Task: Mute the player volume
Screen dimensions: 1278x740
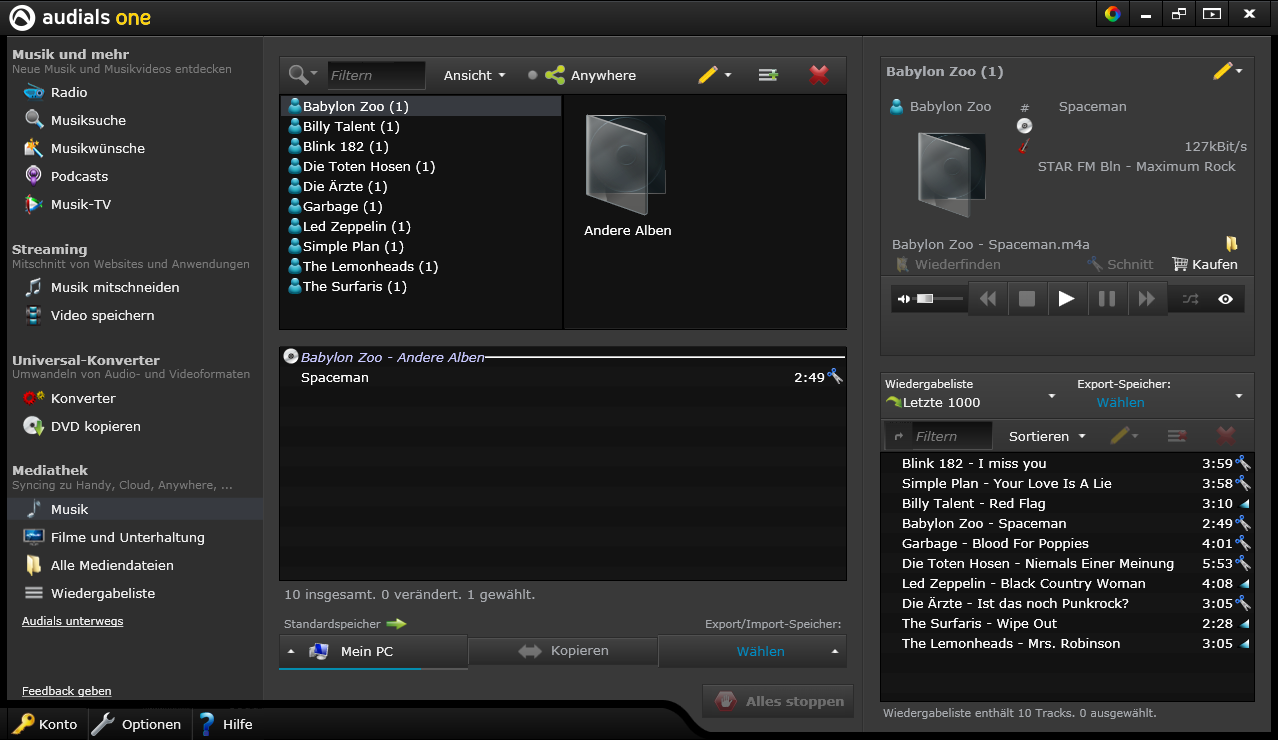Action: coord(904,299)
